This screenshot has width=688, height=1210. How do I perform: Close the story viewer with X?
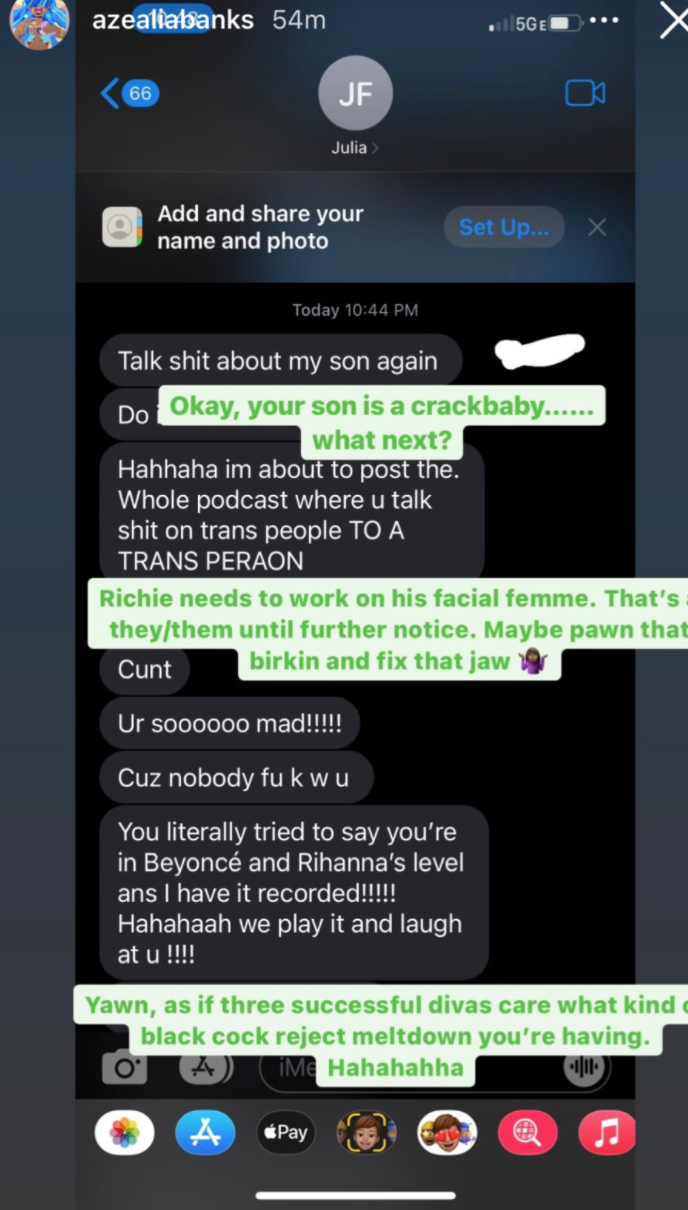[674, 22]
